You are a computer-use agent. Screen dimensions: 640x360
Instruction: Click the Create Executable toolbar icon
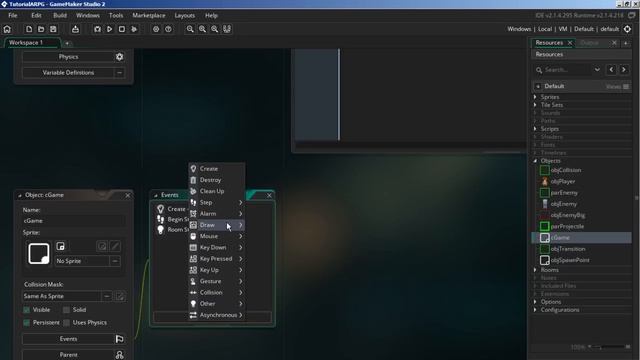tap(75, 29)
